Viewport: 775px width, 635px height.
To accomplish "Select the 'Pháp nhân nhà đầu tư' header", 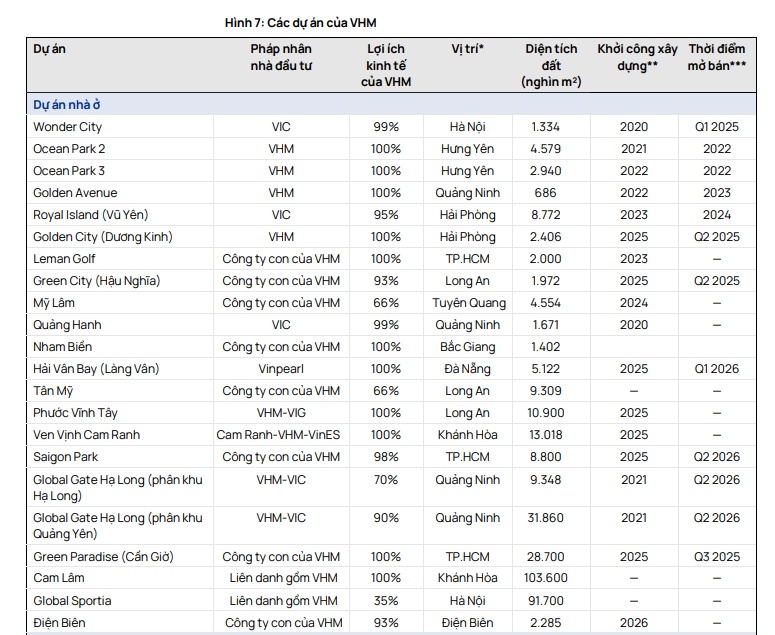I will point(281,57).
